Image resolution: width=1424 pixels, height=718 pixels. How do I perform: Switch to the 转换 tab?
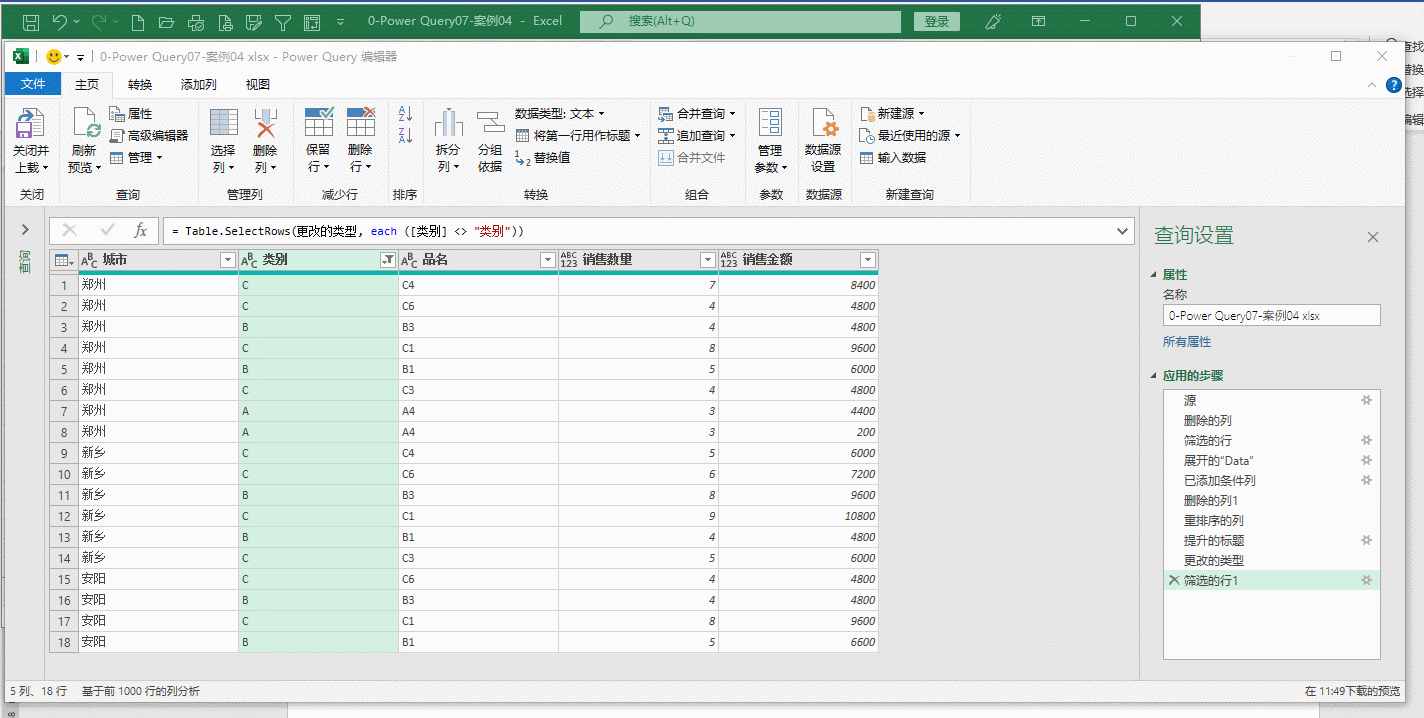coord(140,84)
